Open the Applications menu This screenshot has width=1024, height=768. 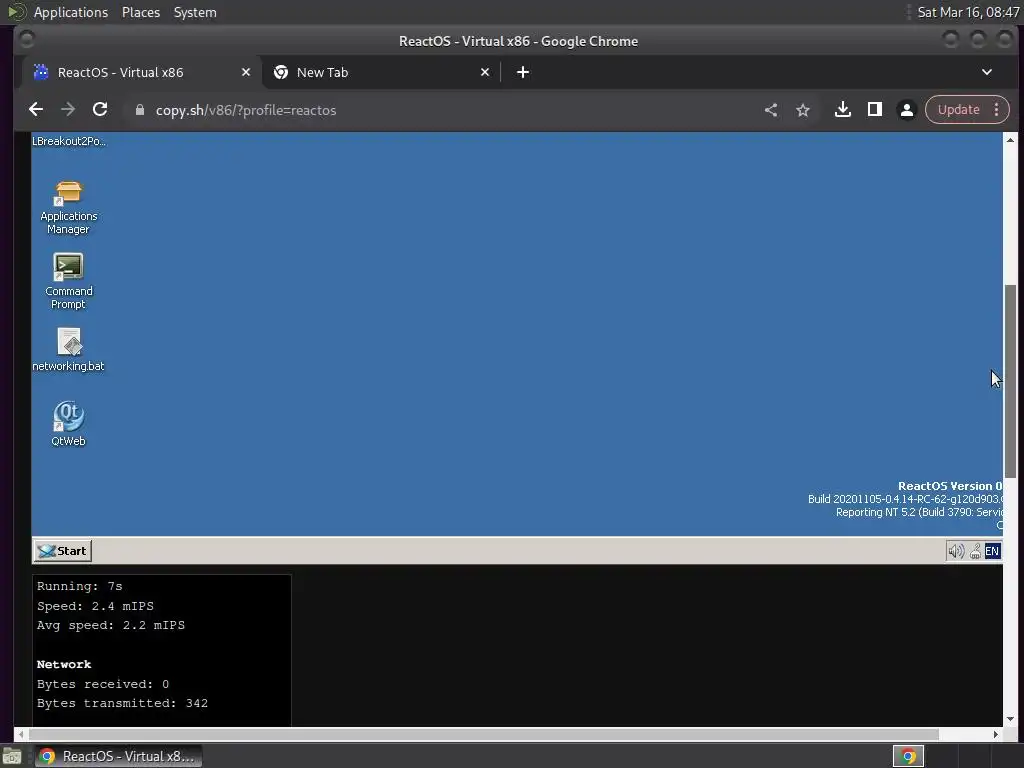tap(71, 12)
